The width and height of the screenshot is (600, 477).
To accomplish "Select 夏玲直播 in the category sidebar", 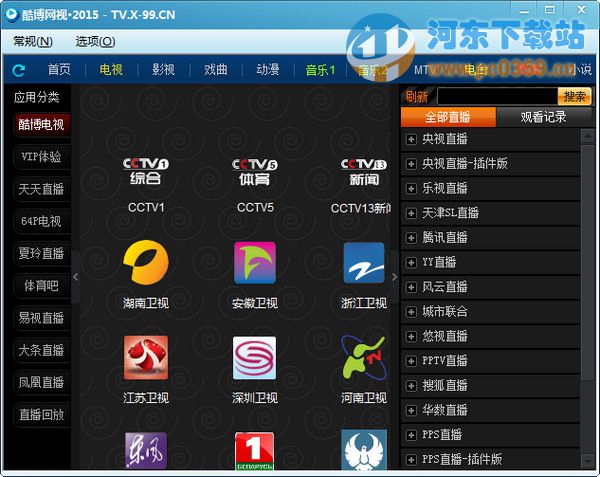I will (x=41, y=253).
